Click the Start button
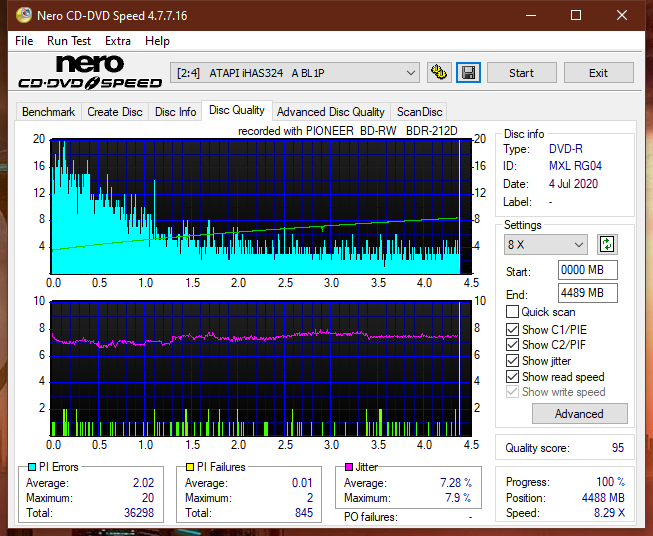Screen dimensions: 653x536 point(521,73)
